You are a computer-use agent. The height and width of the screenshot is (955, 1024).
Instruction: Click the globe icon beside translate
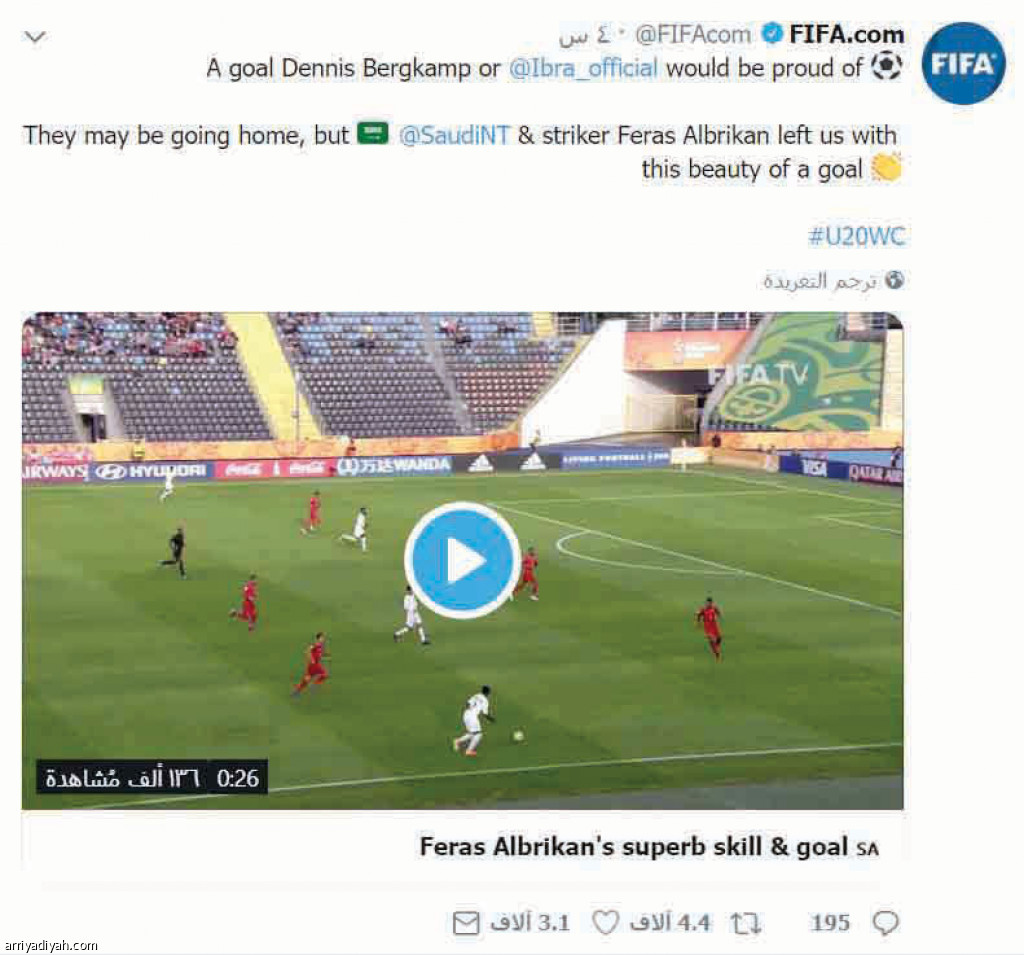click(894, 280)
